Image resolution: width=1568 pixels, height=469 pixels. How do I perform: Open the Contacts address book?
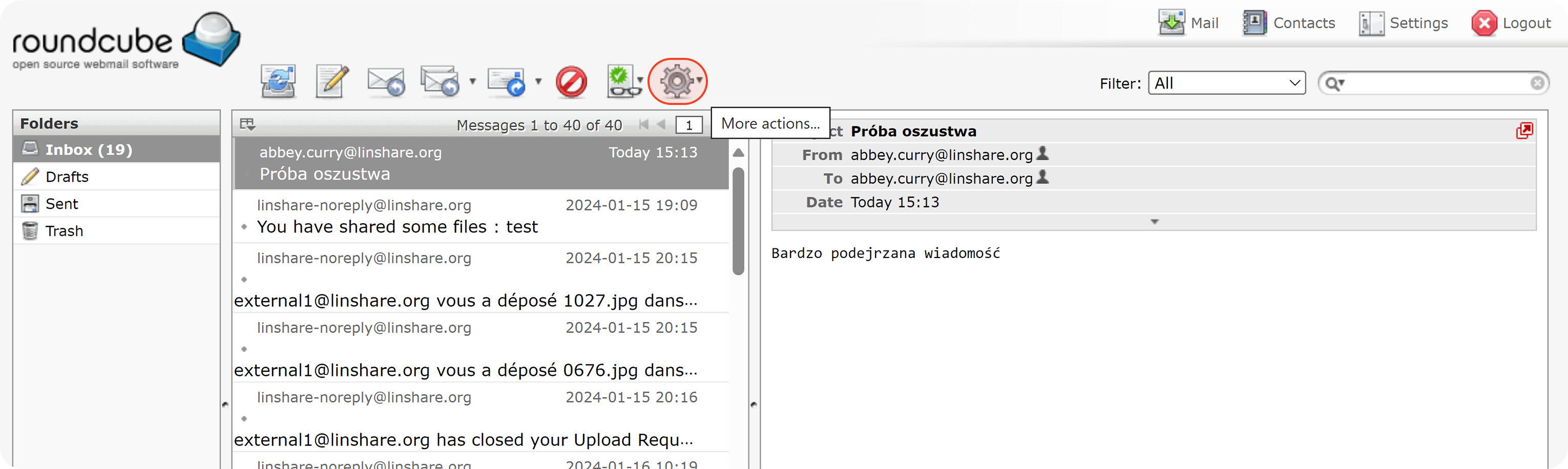point(1289,23)
